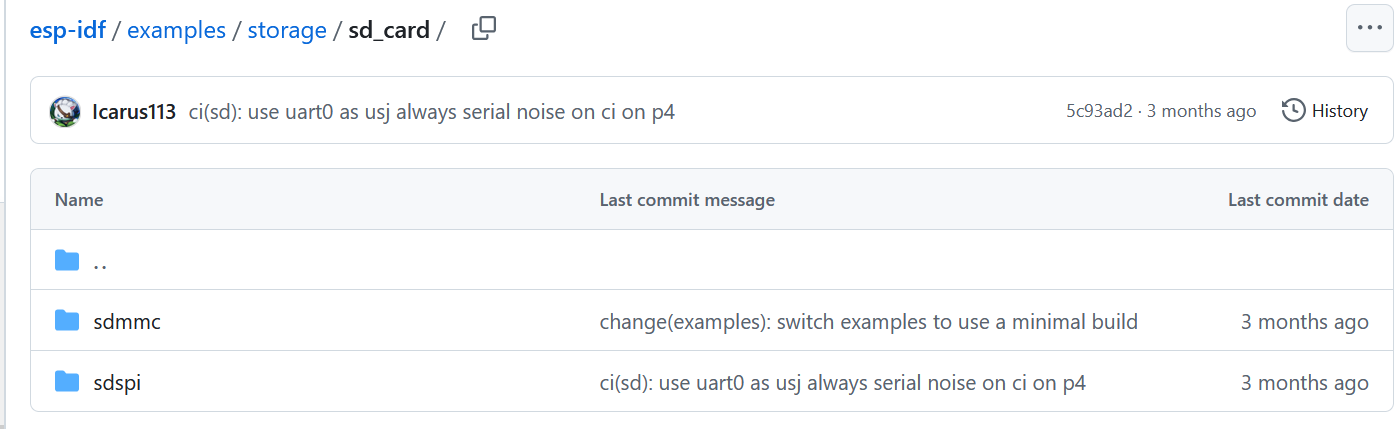Open the Icarus113 author profile link
Viewport: 1396px width, 429px height.
[134, 111]
